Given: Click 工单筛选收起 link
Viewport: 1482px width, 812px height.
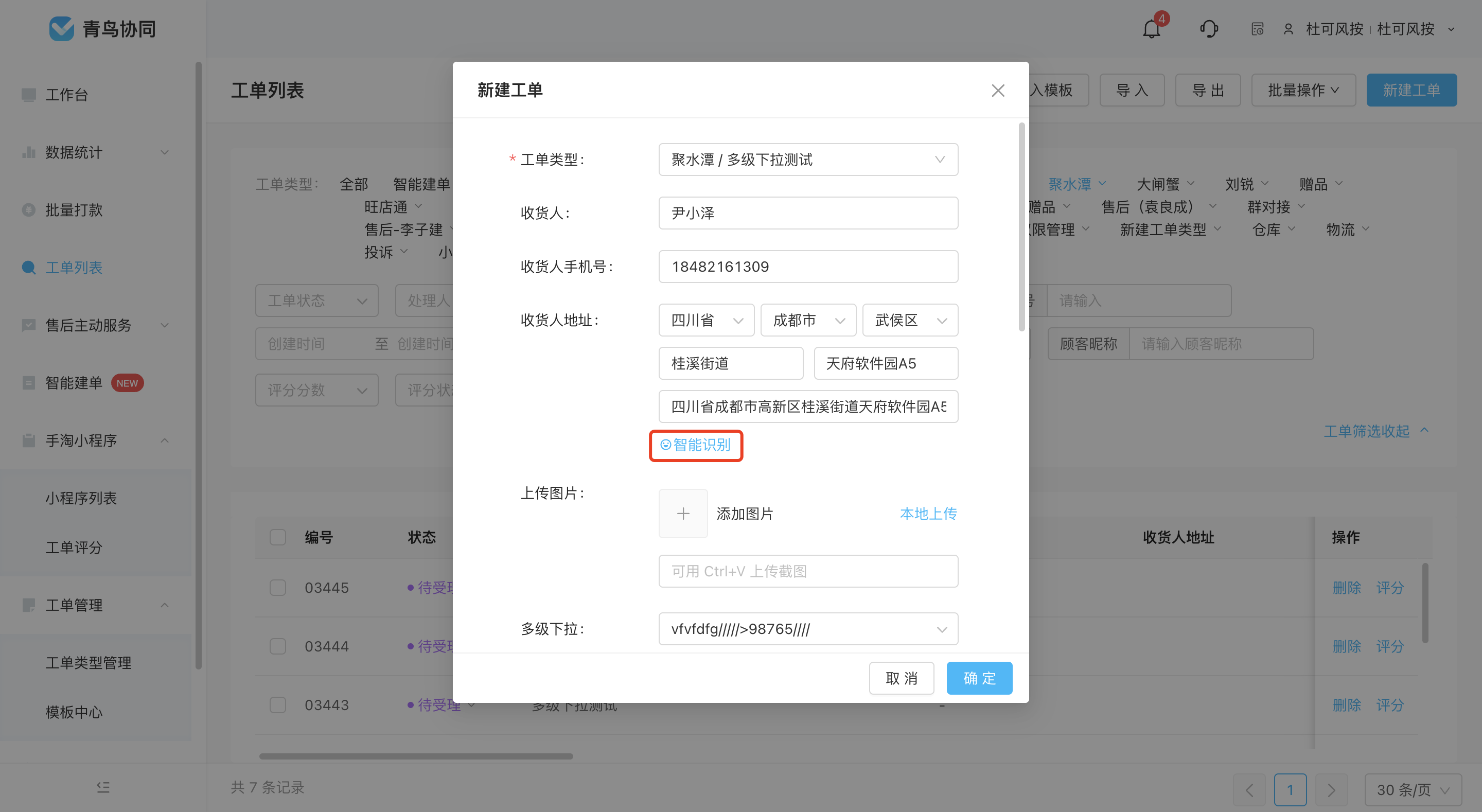Looking at the screenshot, I should pos(1375,431).
